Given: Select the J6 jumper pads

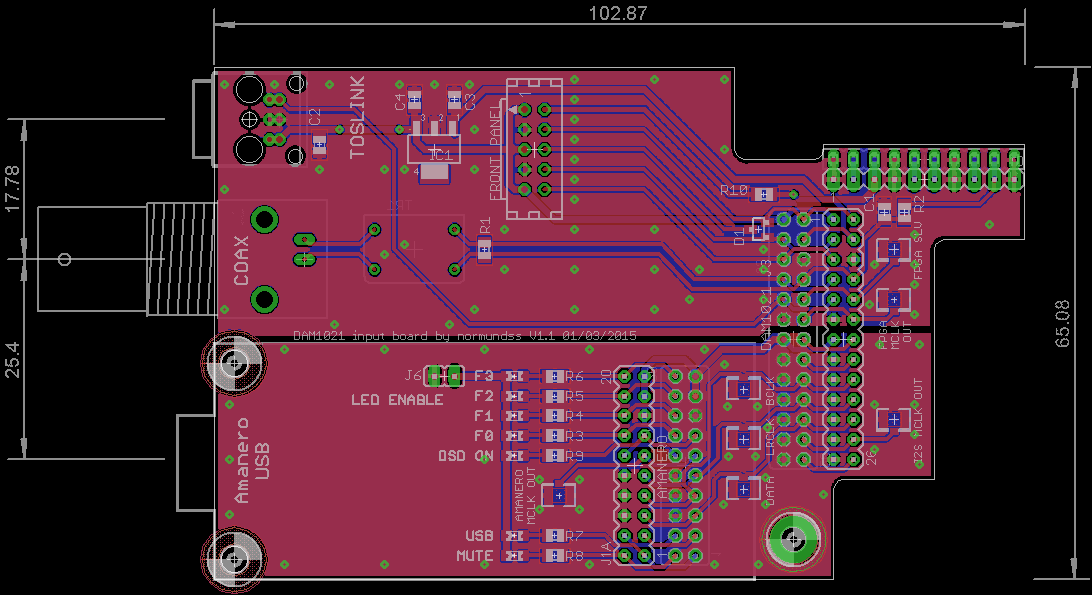Looking at the screenshot, I should (x=444, y=376).
